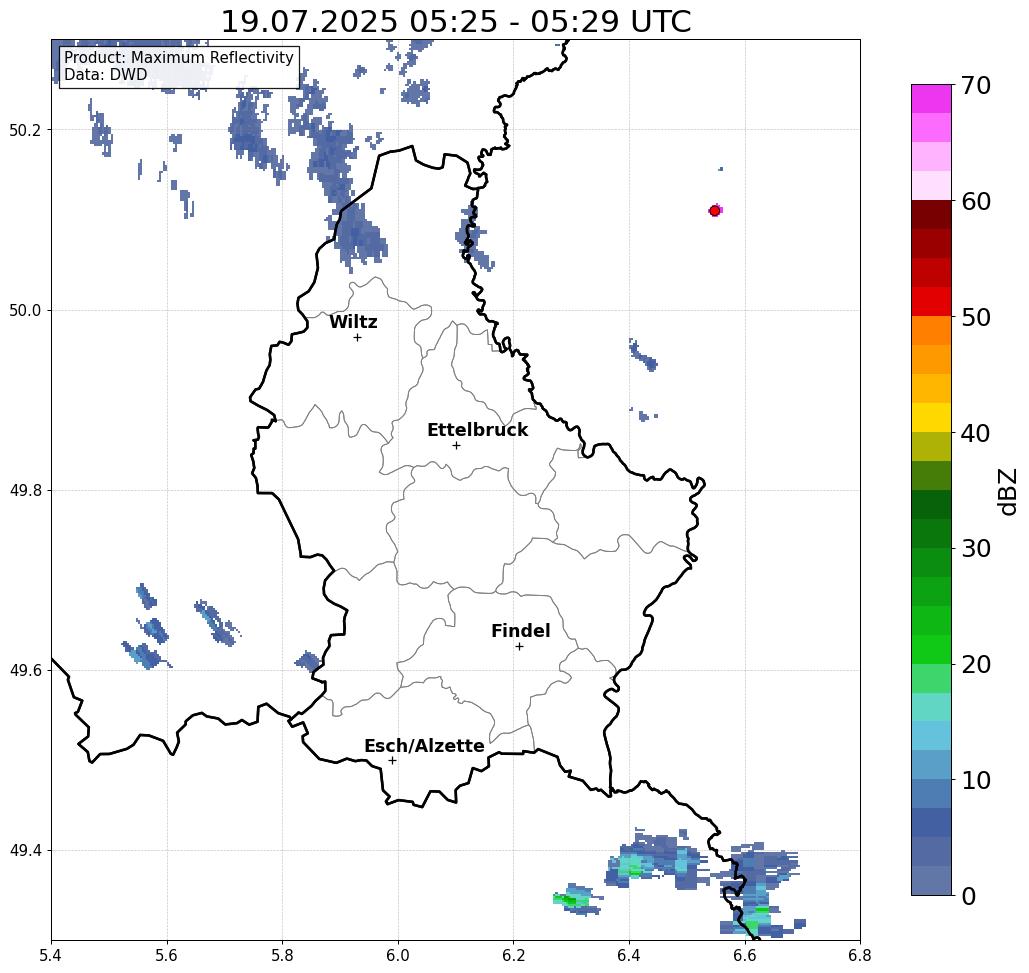1029x973 pixels.
Task: Click the longitude tick label 6.0
Action: coord(398,955)
